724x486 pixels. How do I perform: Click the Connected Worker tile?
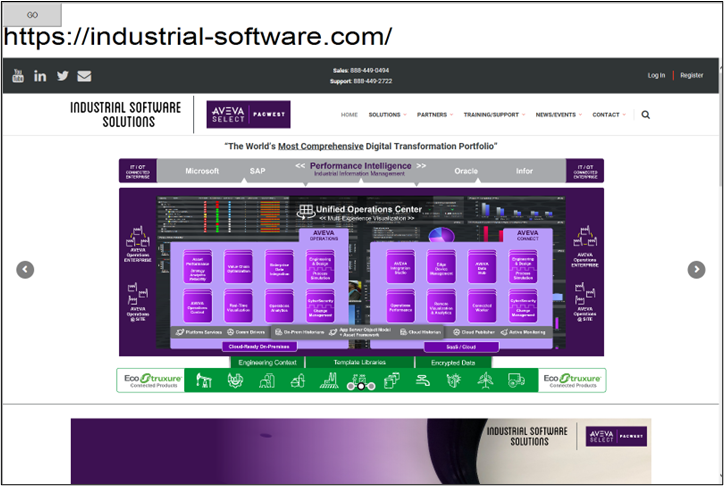482,306
